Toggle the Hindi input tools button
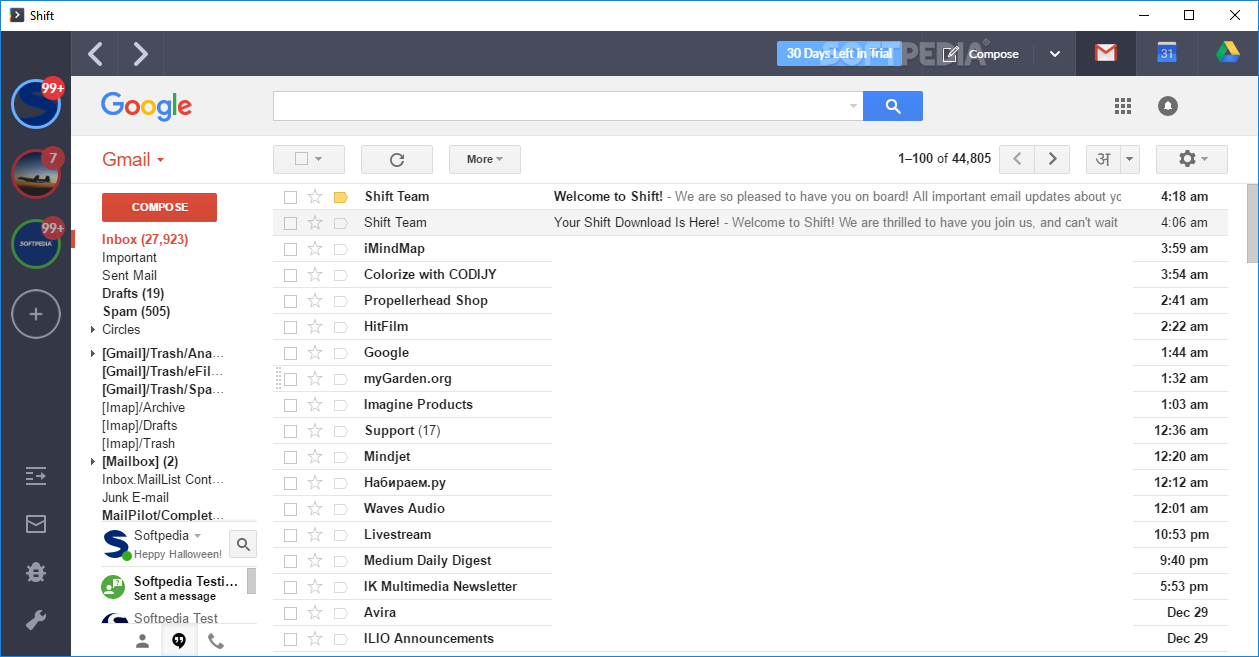 pos(1104,159)
